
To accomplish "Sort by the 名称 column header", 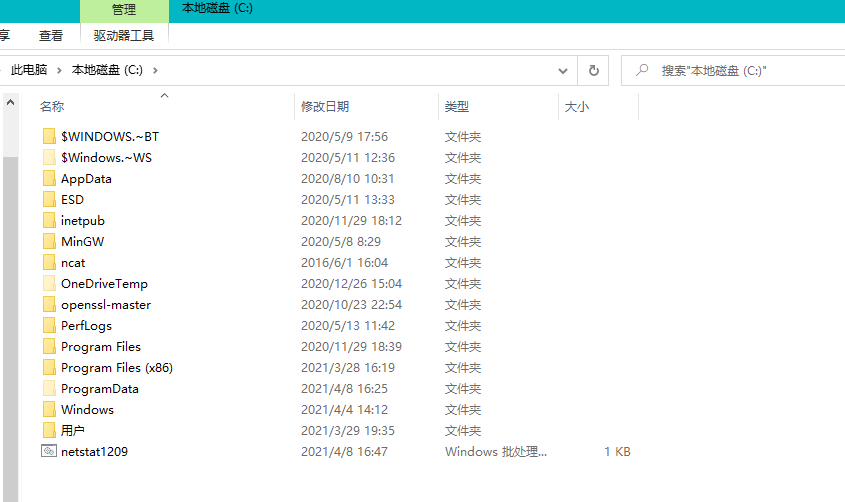I will [x=52, y=107].
